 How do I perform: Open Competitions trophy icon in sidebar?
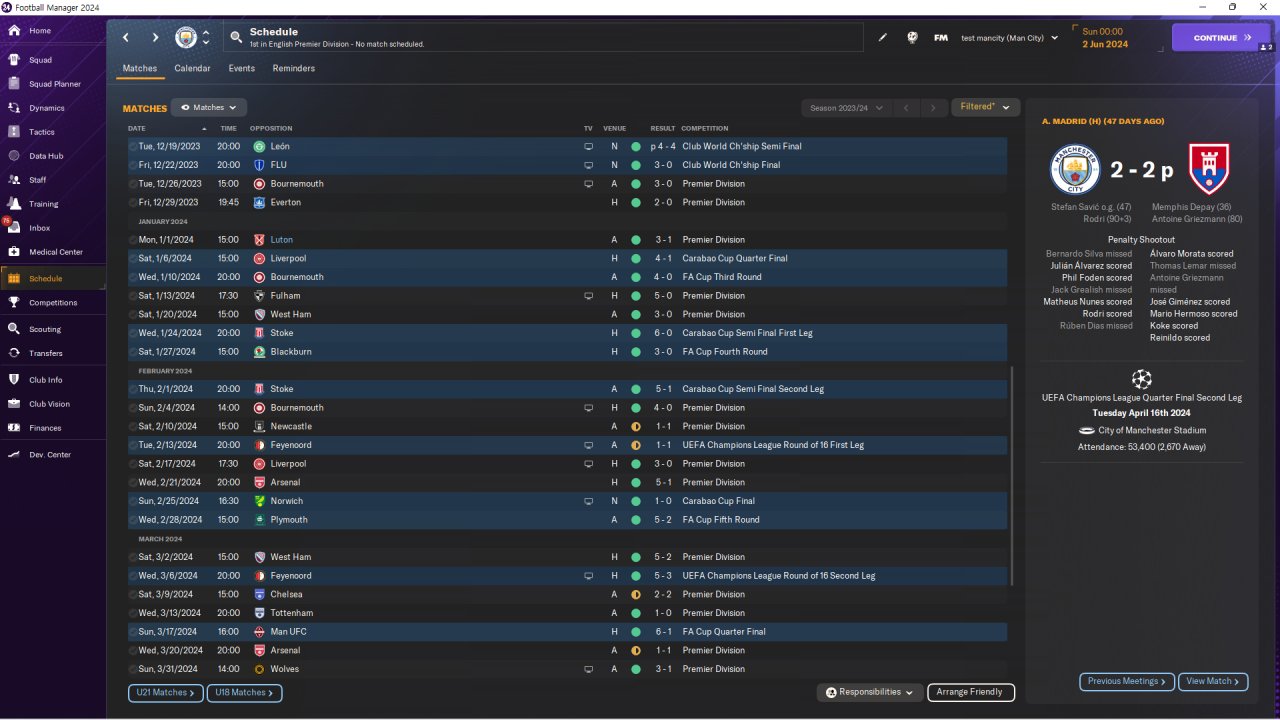pyautogui.click(x=14, y=302)
